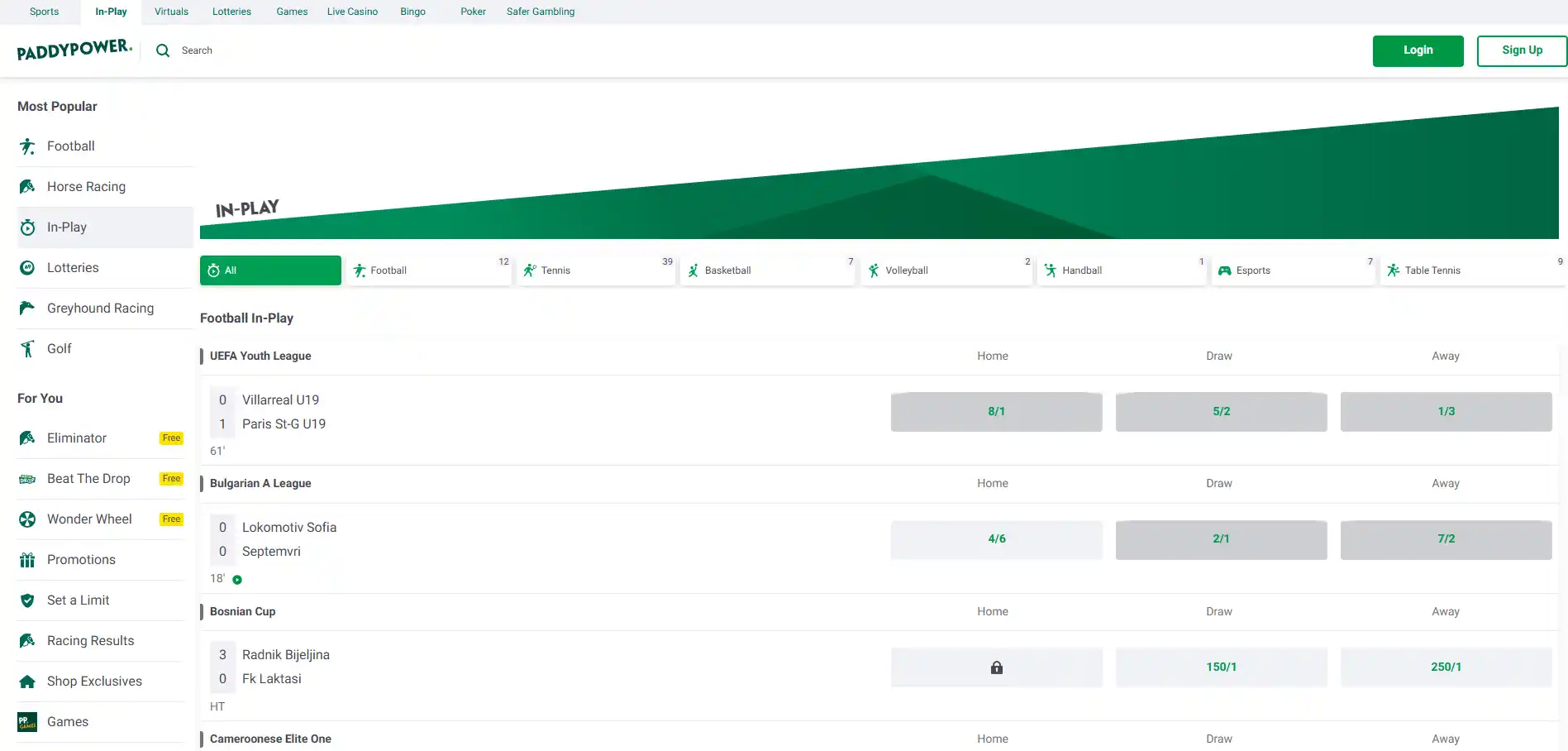Click the Set a Limit shield icon
This screenshot has height=751, width=1568.
coord(27,600)
